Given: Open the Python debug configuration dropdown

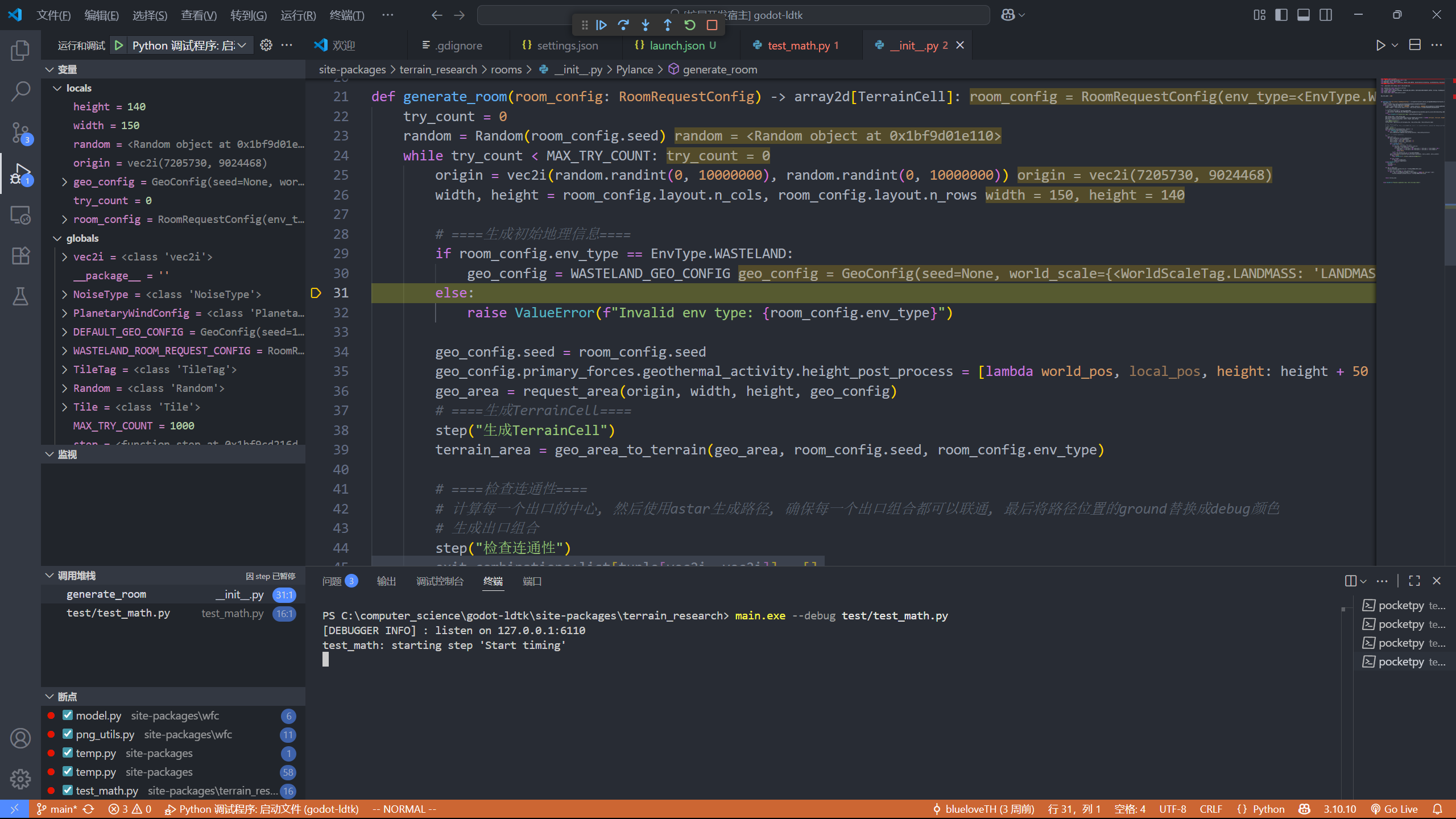Looking at the screenshot, I should tap(241, 45).
